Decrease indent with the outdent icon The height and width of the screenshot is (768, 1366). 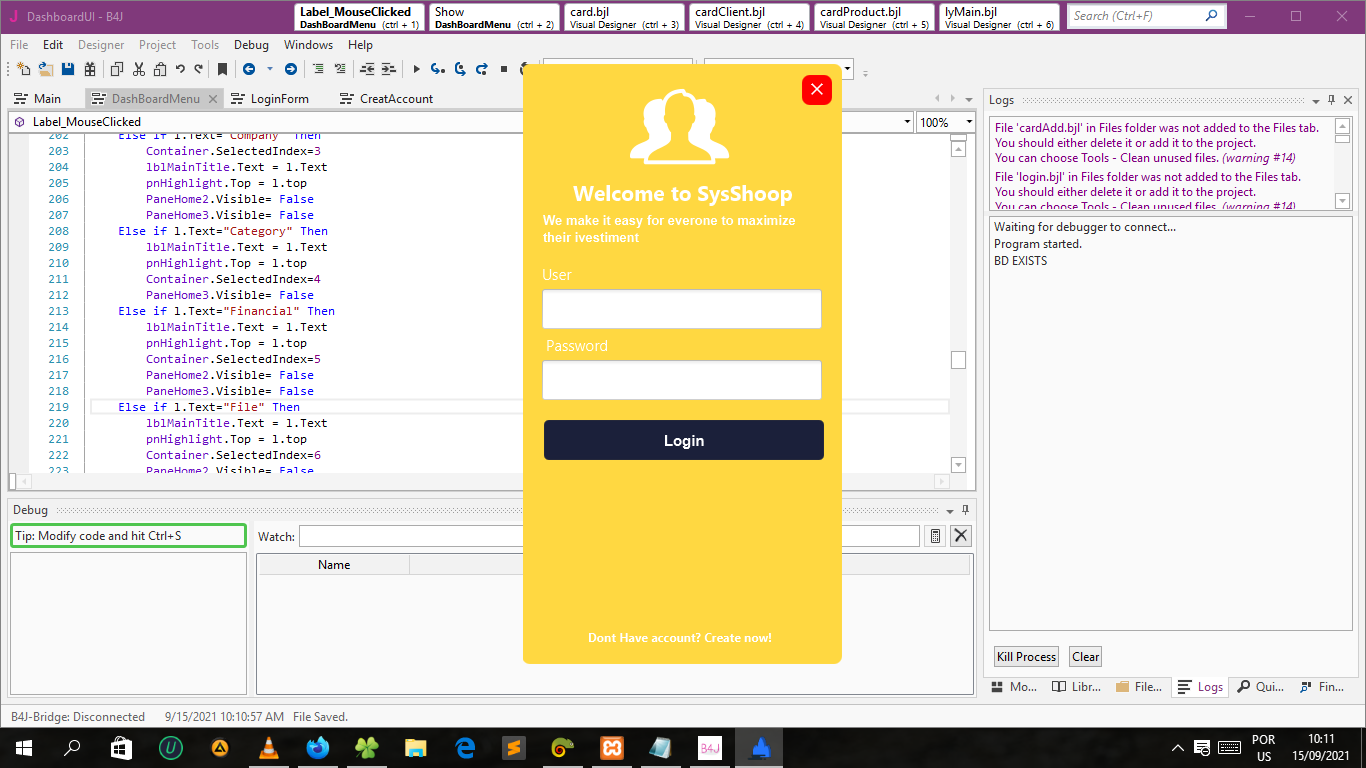coord(367,69)
